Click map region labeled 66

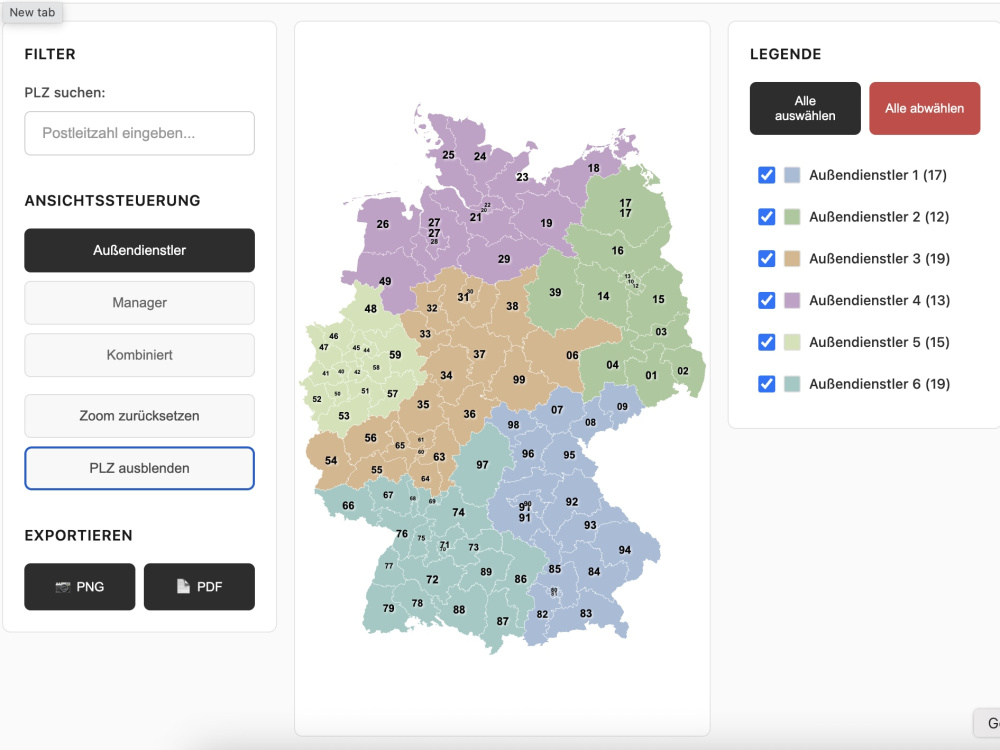(348, 506)
